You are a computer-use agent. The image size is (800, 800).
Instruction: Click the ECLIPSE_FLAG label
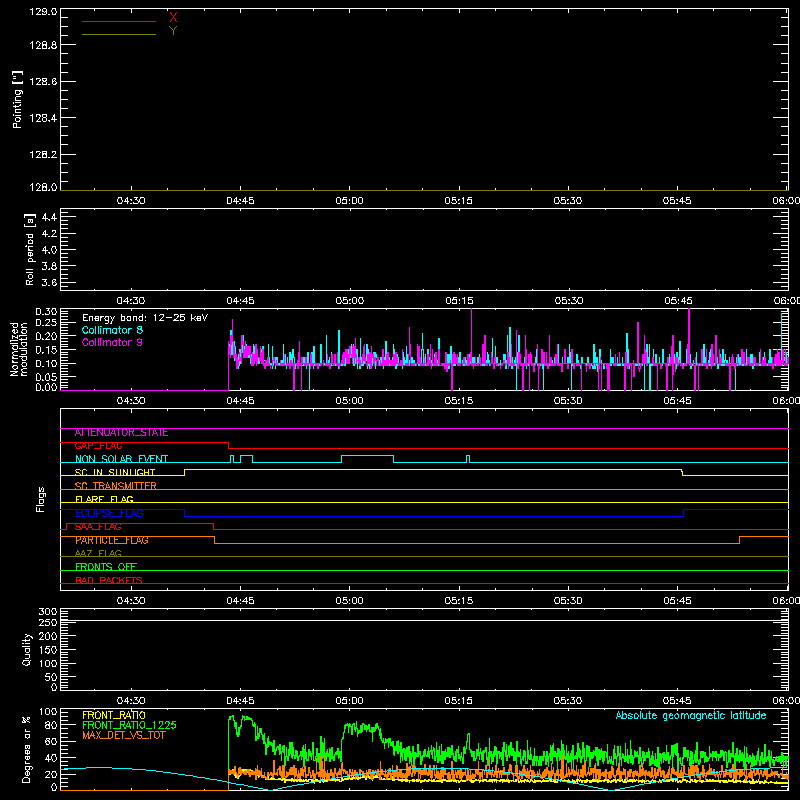109,513
